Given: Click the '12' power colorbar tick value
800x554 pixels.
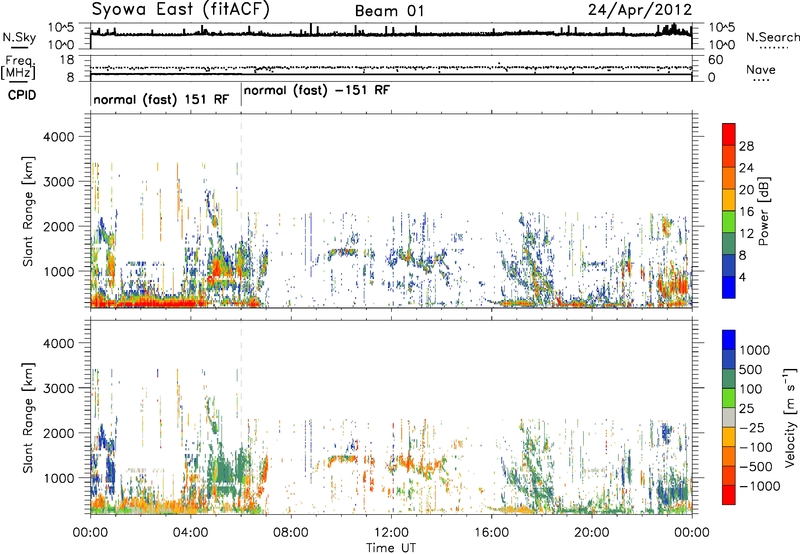Looking at the screenshot, I should 746,233.
